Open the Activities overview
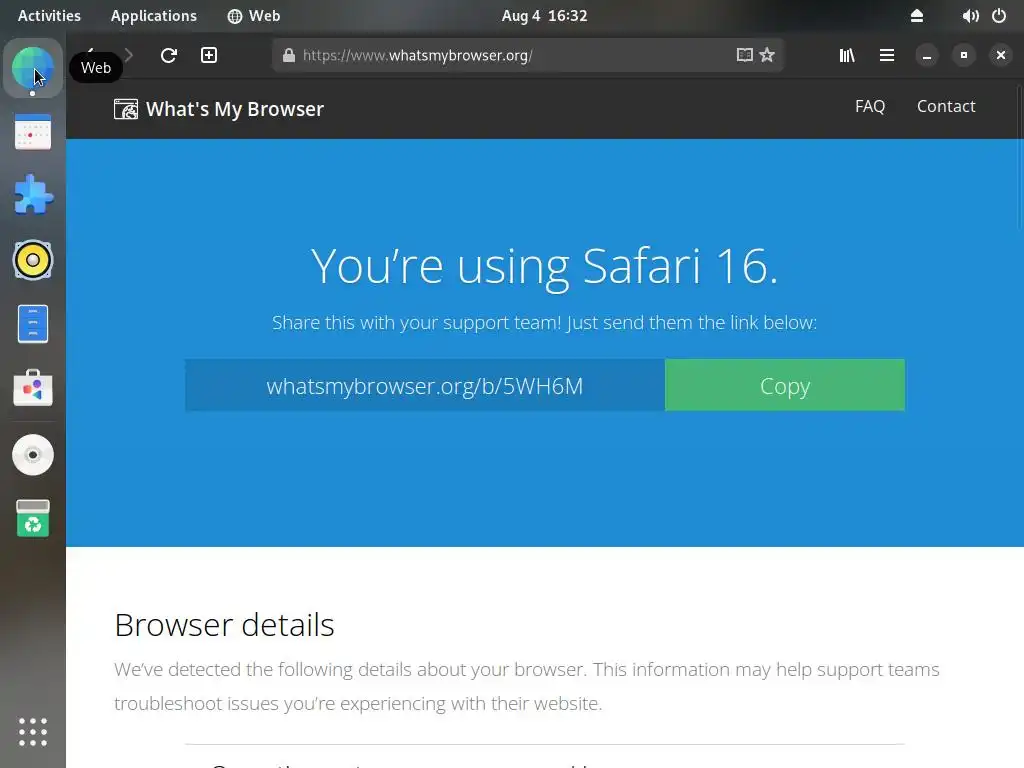Viewport: 1024px width, 768px height. [x=49, y=16]
